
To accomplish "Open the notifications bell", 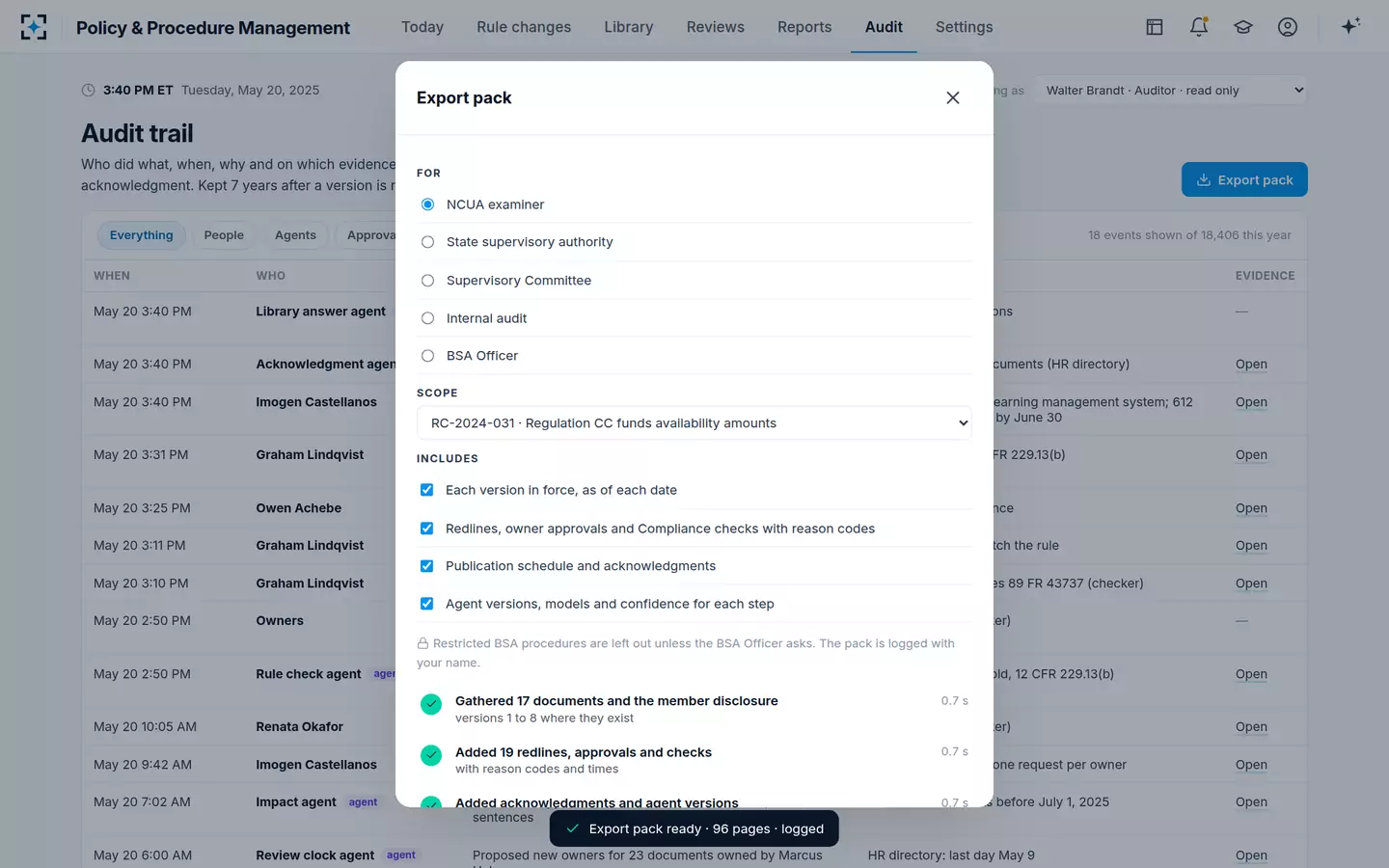I will 1199,27.
